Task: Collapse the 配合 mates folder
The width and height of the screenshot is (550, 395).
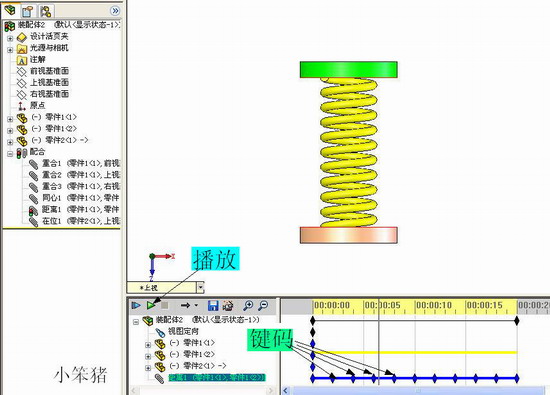Action: [x=10, y=154]
